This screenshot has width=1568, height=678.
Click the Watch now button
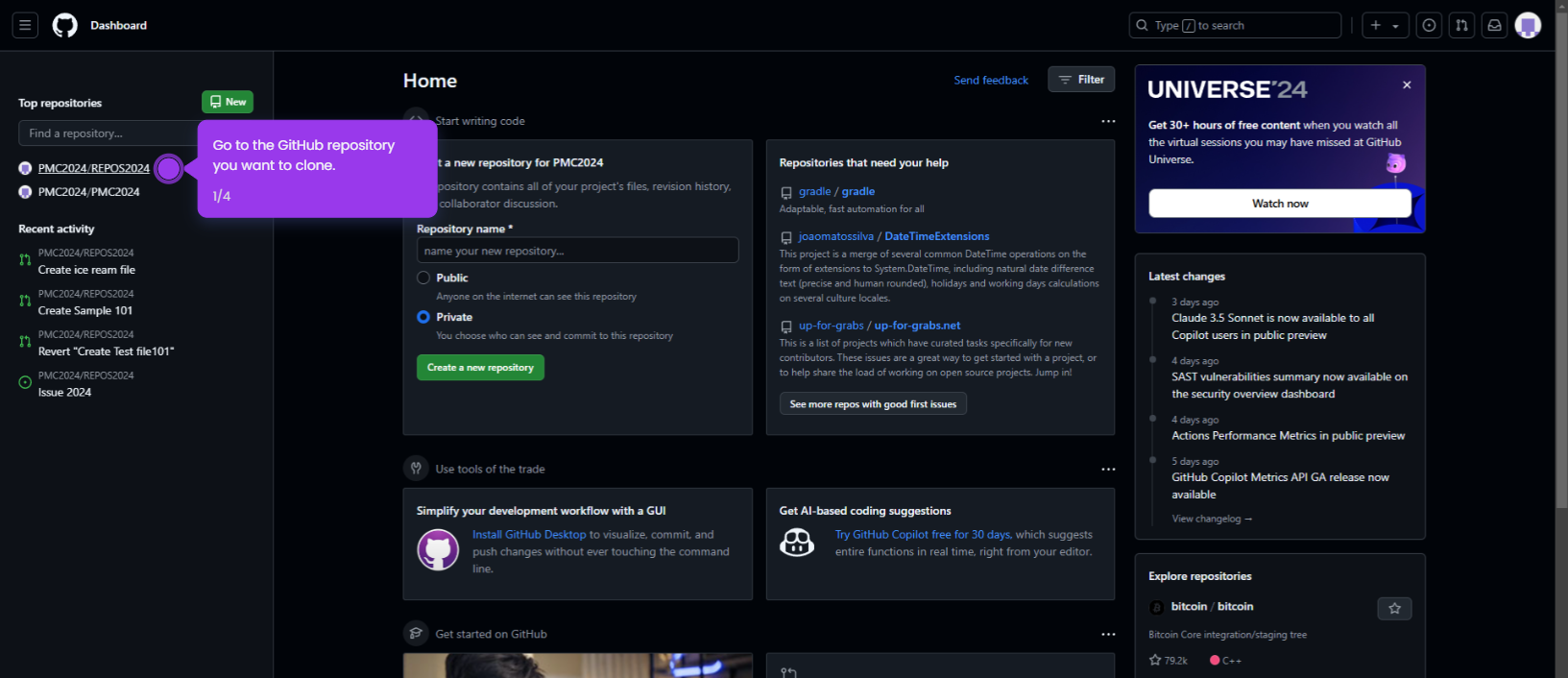point(1280,204)
